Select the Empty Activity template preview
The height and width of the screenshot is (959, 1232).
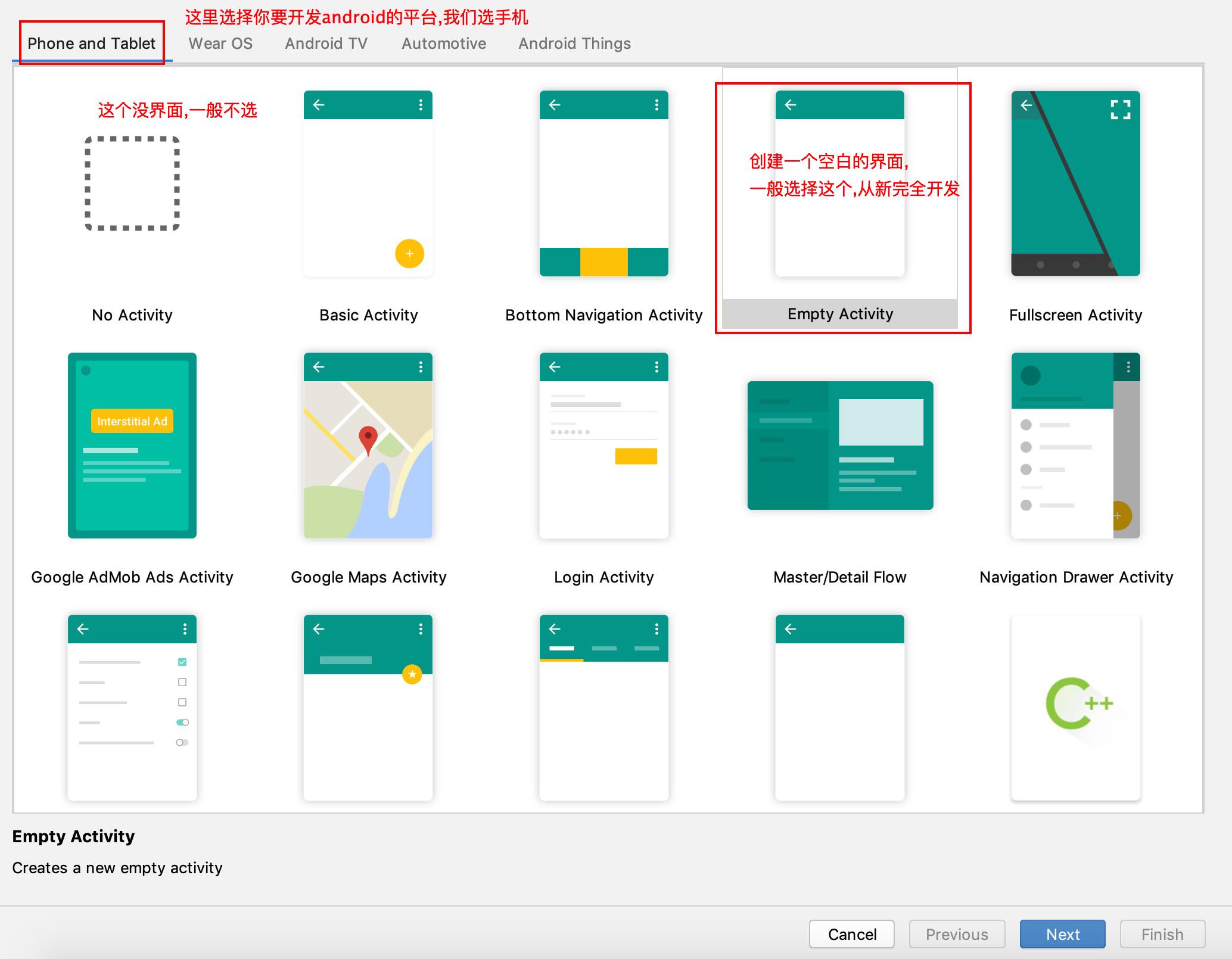tap(840, 183)
